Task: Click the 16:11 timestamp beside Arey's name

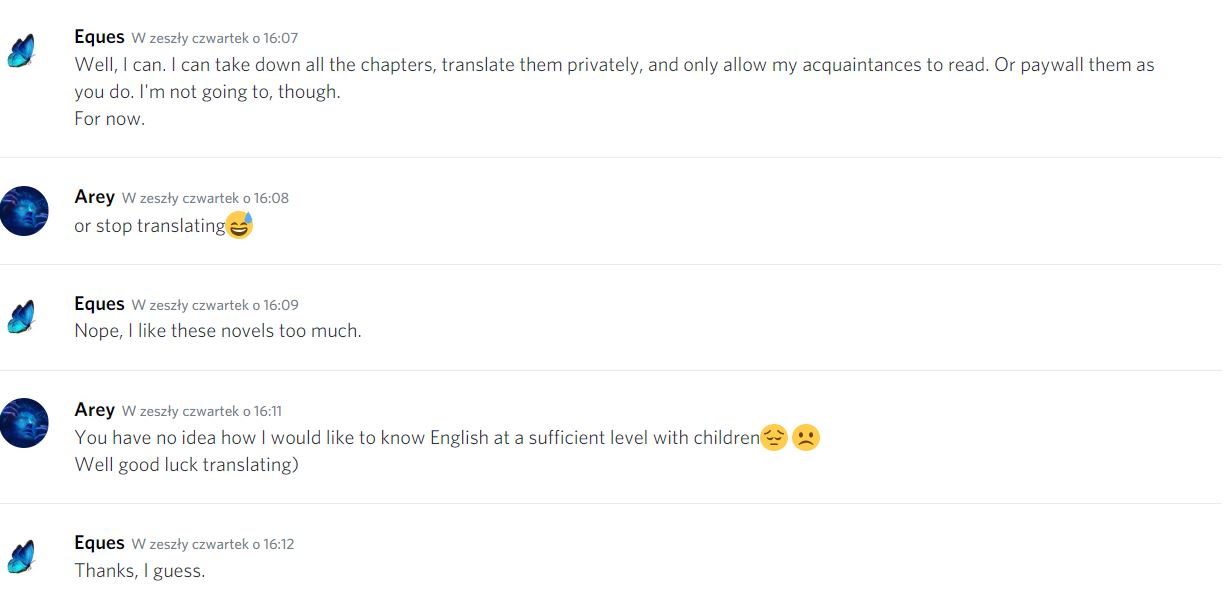Action: pyautogui.click(x=202, y=411)
